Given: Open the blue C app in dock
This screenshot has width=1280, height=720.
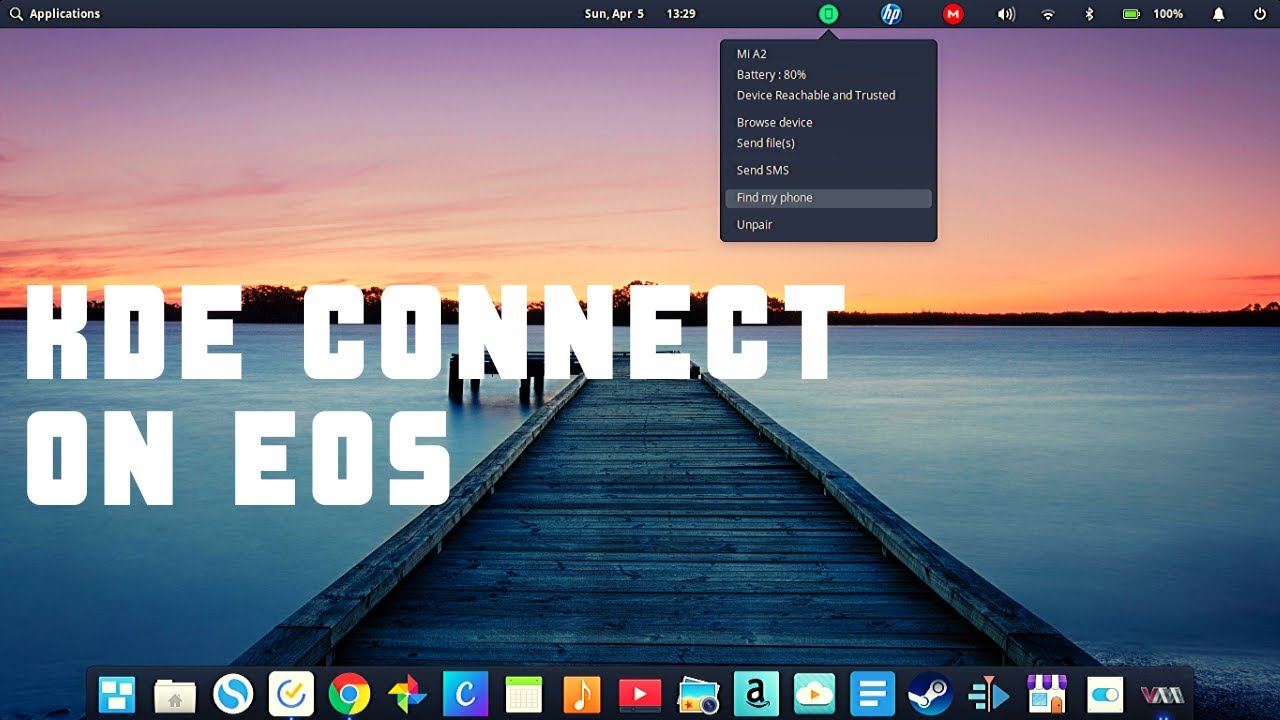Looking at the screenshot, I should 465,693.
